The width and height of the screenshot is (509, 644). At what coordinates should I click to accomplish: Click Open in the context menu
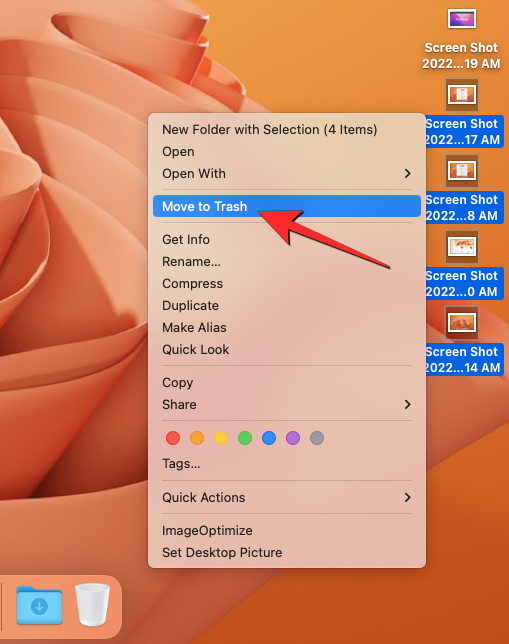[x=287, y=152]
